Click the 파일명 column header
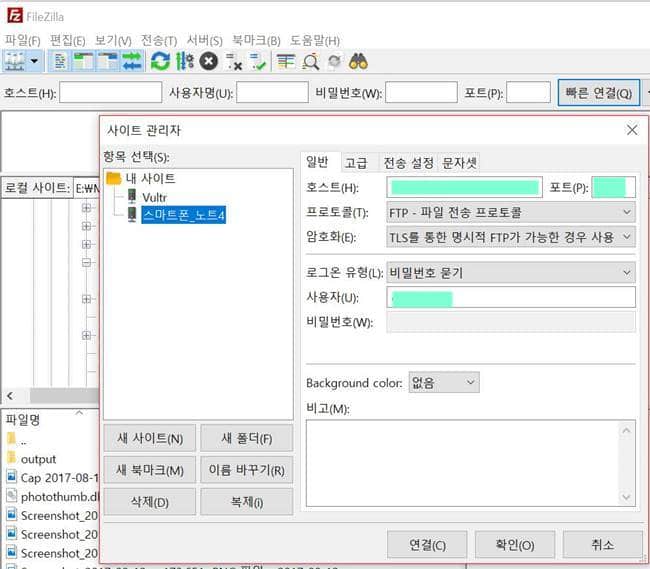The height and width of the screenshot is (569, 650). [23, 419]
